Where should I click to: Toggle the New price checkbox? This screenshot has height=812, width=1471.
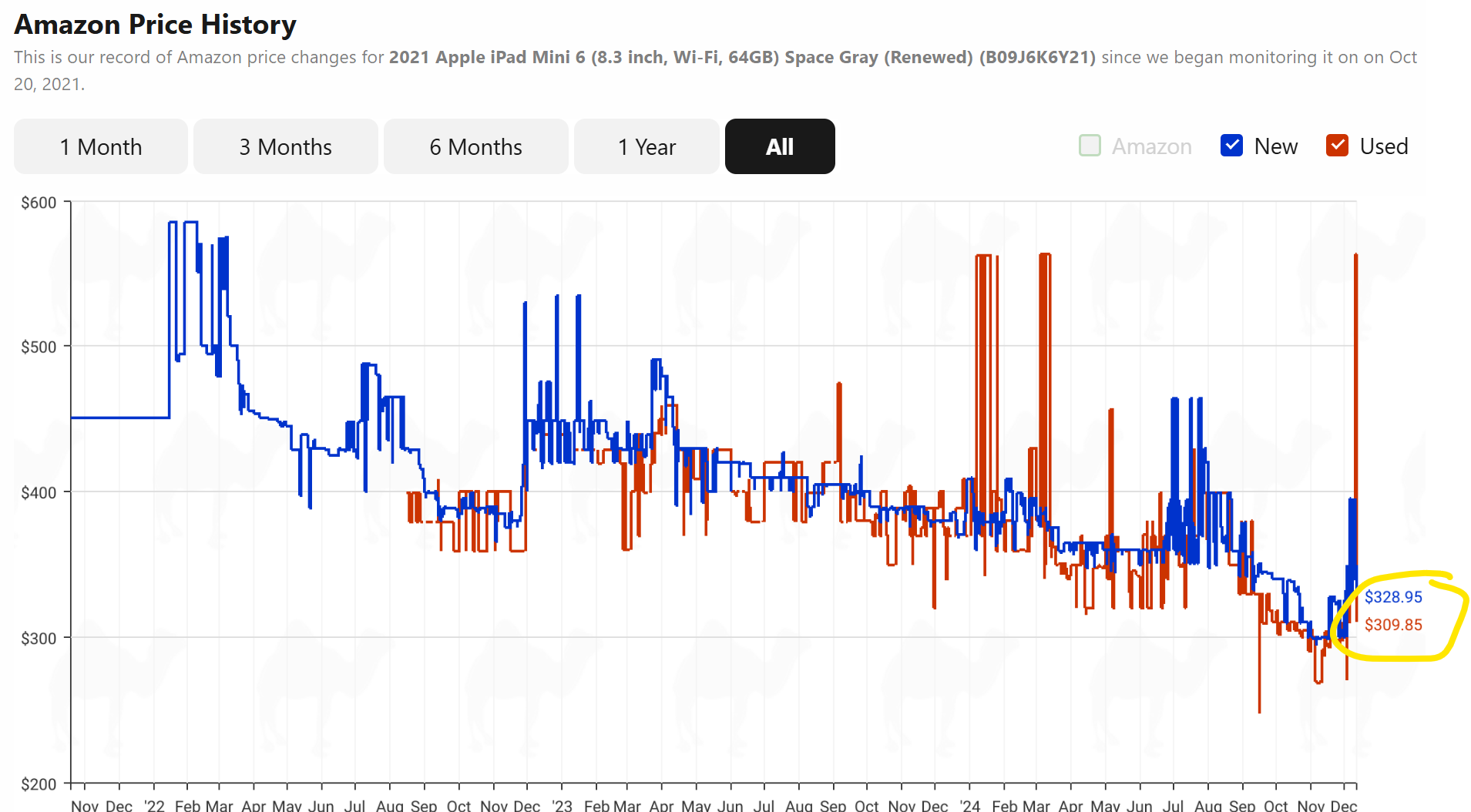[x=1231, y=146]
